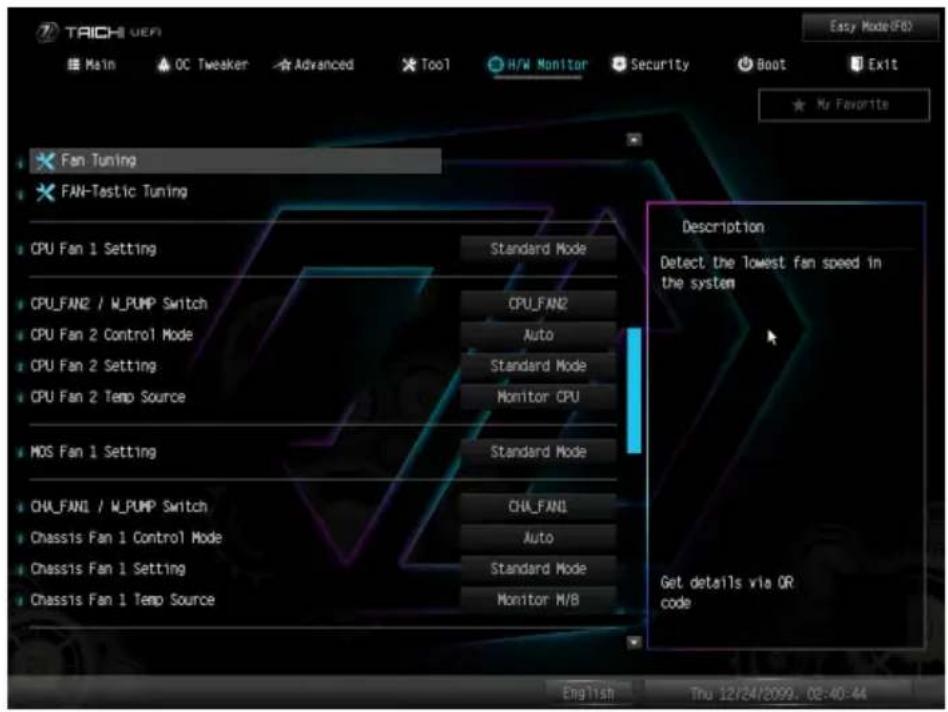Image resolution: width=948 pixels, height=712 pixels.
Task: Click the TAICHI UEFI logo
Action: (98, 32)
